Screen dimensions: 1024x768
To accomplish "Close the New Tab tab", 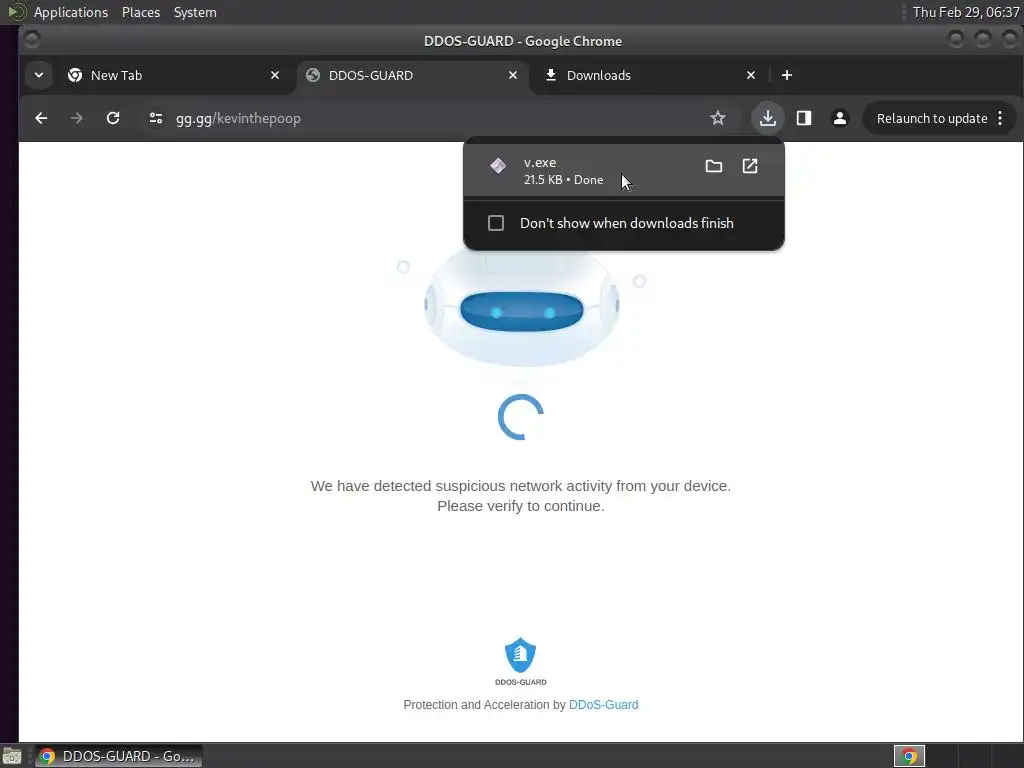I will (275, 75).
